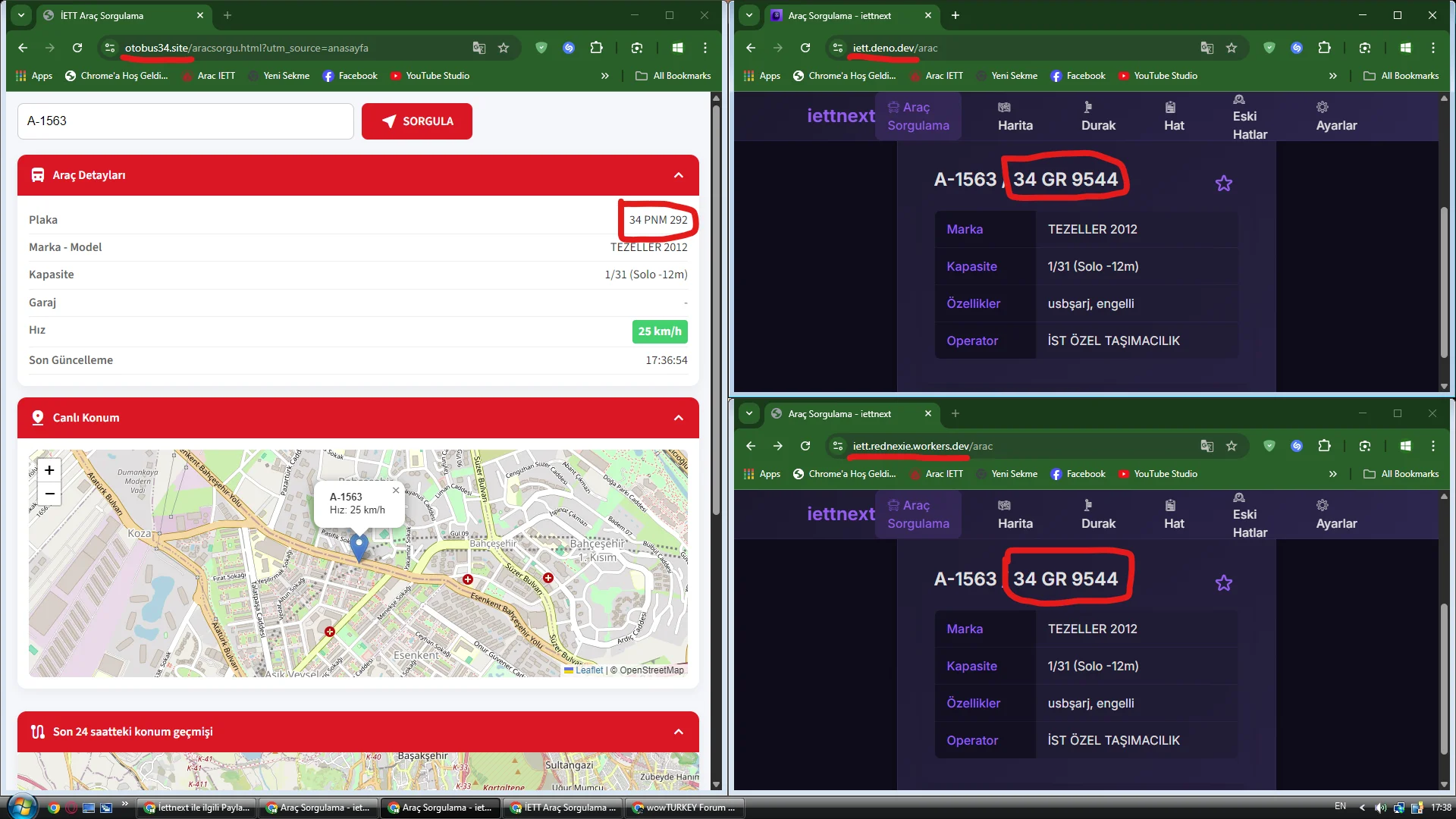Open the Leaflet link on the map
The height and width of the screenshot is (819, 1456).
[588, 670]
